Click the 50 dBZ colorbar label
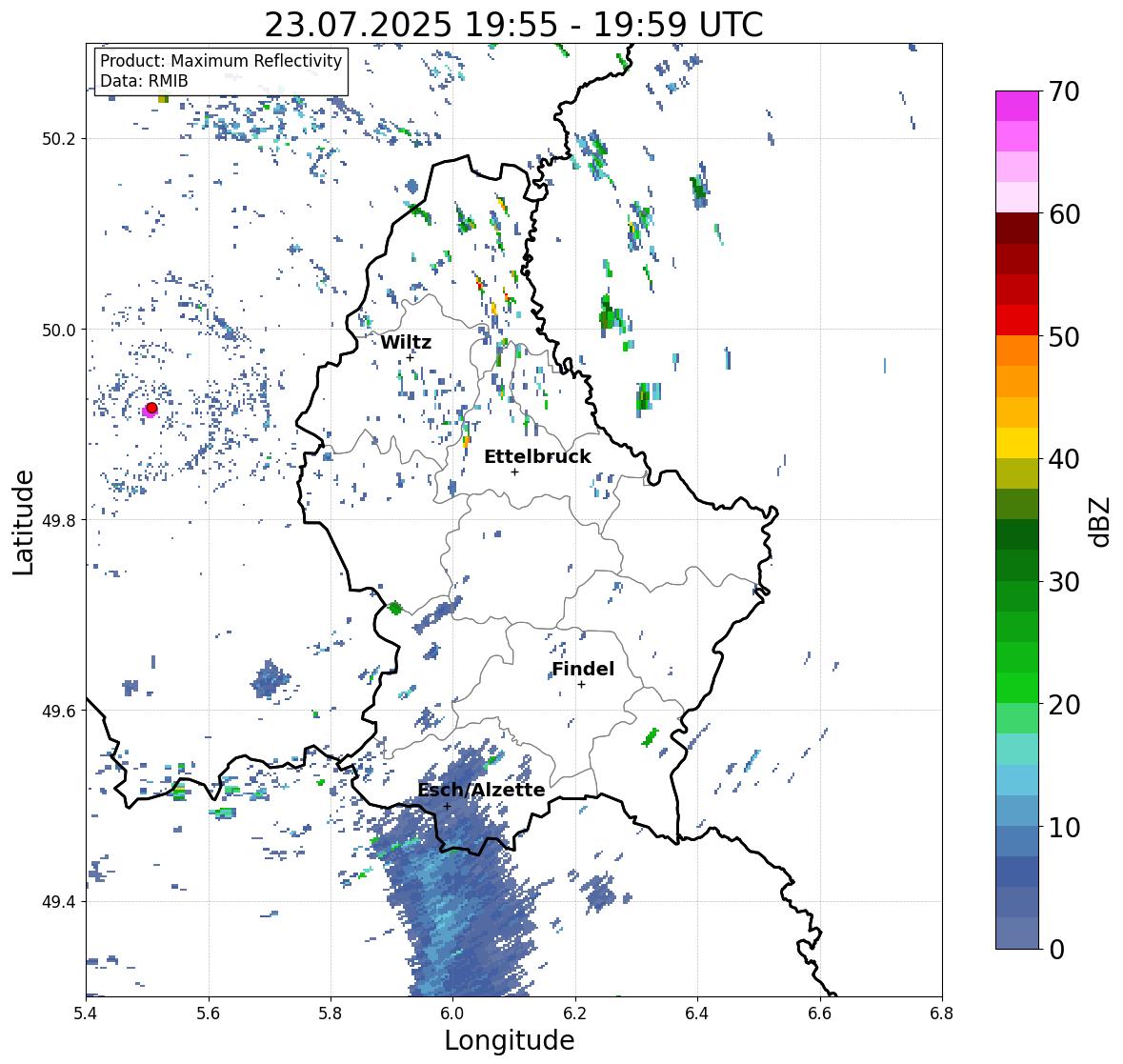This screenshot has height=1064, width=1123. (1064, 336)
